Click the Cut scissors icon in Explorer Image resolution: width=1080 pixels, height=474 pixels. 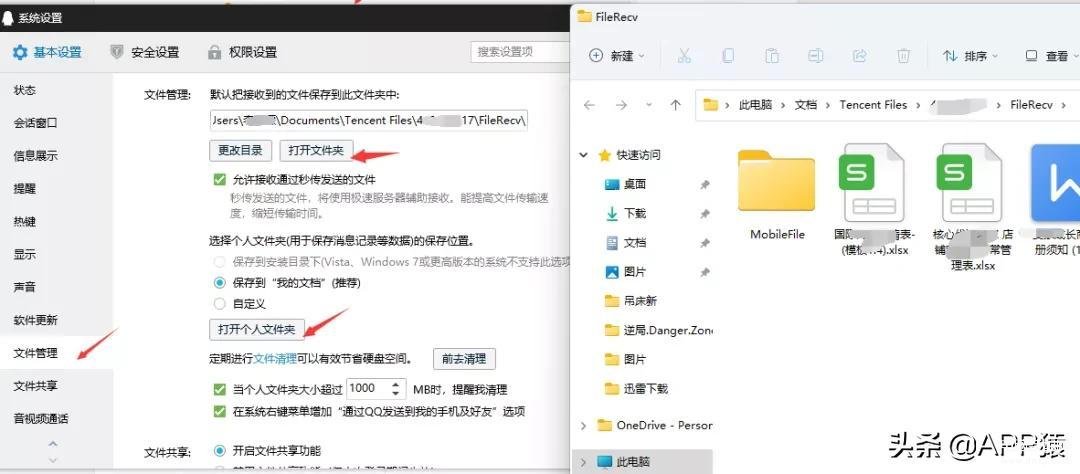[x=684, y=56]
